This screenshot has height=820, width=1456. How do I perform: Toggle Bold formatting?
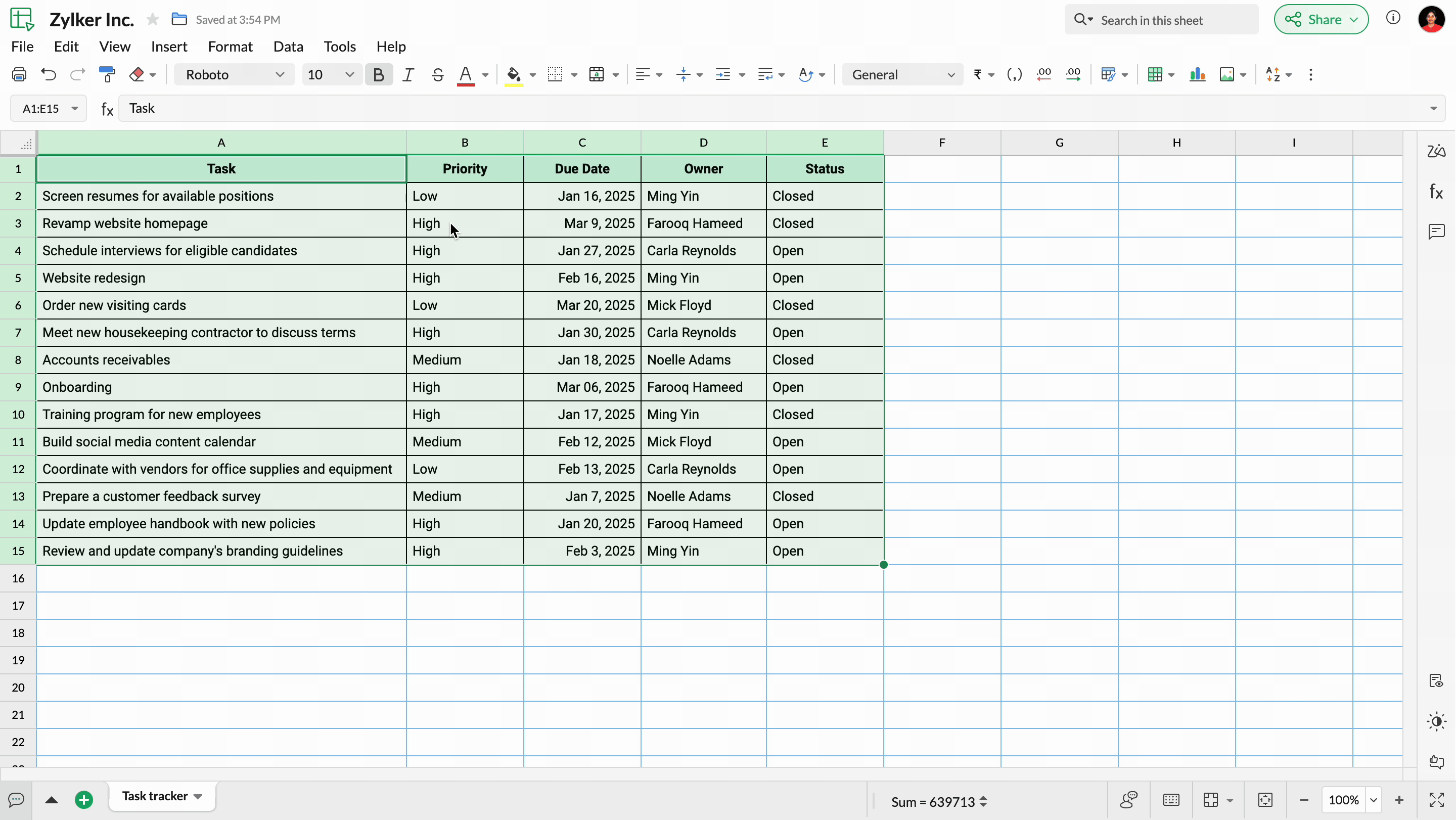[378, 75]
